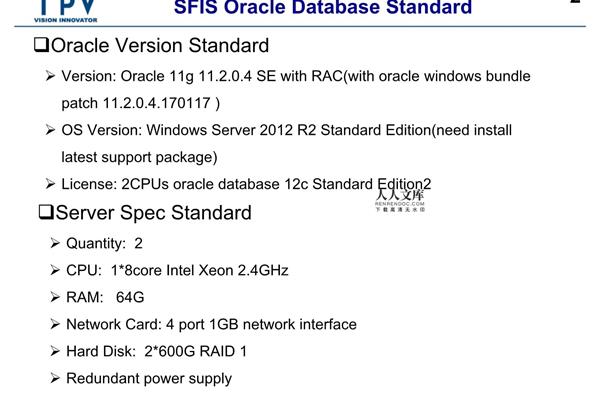Image resolution: width=600 pixels, height=400 pixels.
Task: Click the patch 11.2.0.4.170117 text
Action: pos(140,103)
